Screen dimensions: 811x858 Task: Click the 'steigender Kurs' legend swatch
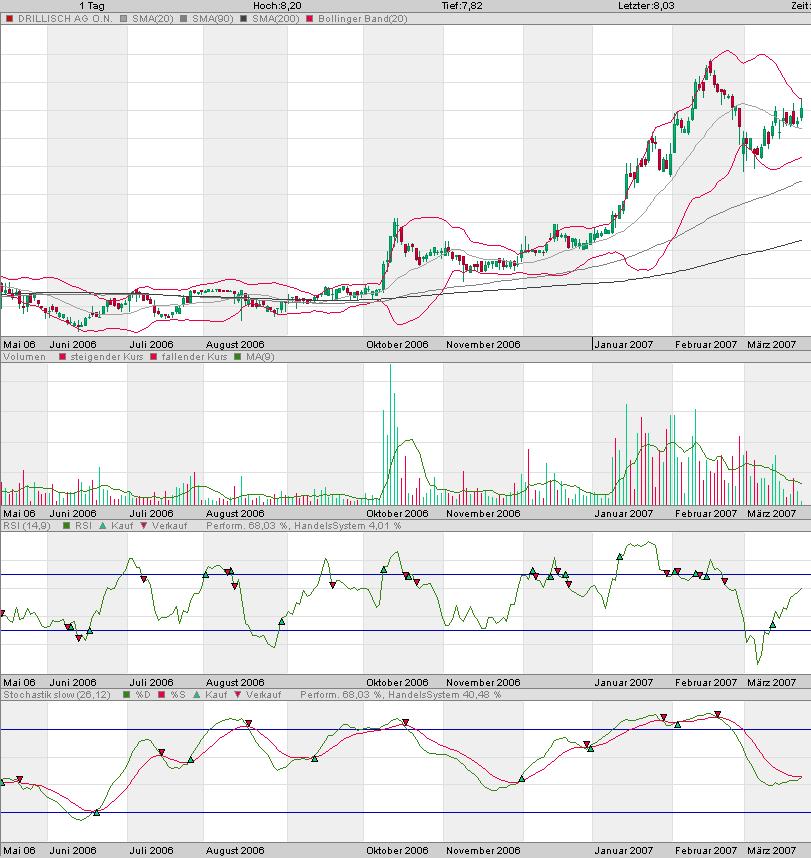(x=62, y=357)
